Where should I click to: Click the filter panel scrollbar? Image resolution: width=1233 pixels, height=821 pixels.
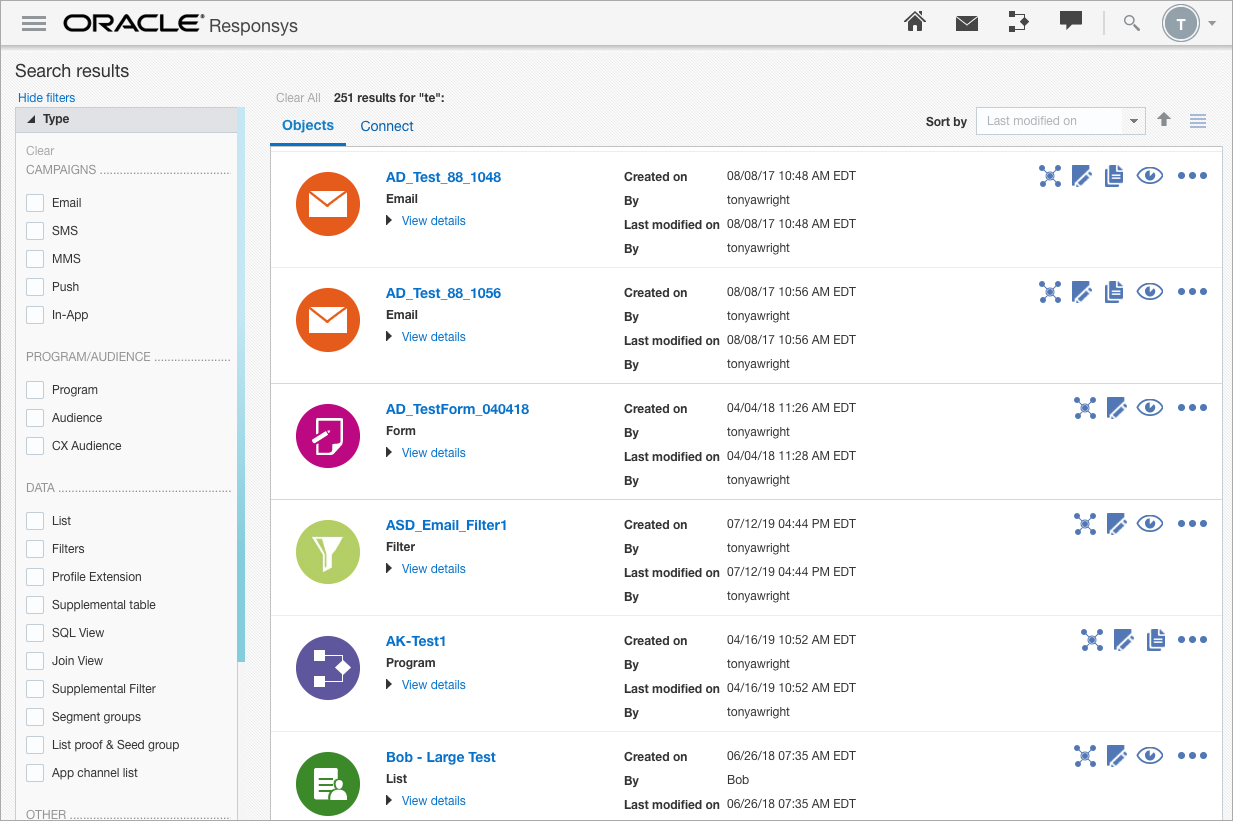tap(241, 385)
